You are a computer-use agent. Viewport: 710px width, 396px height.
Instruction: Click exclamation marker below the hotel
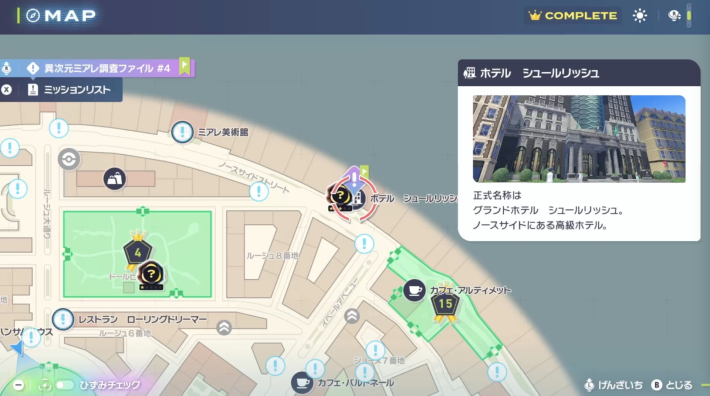[364, 243]
